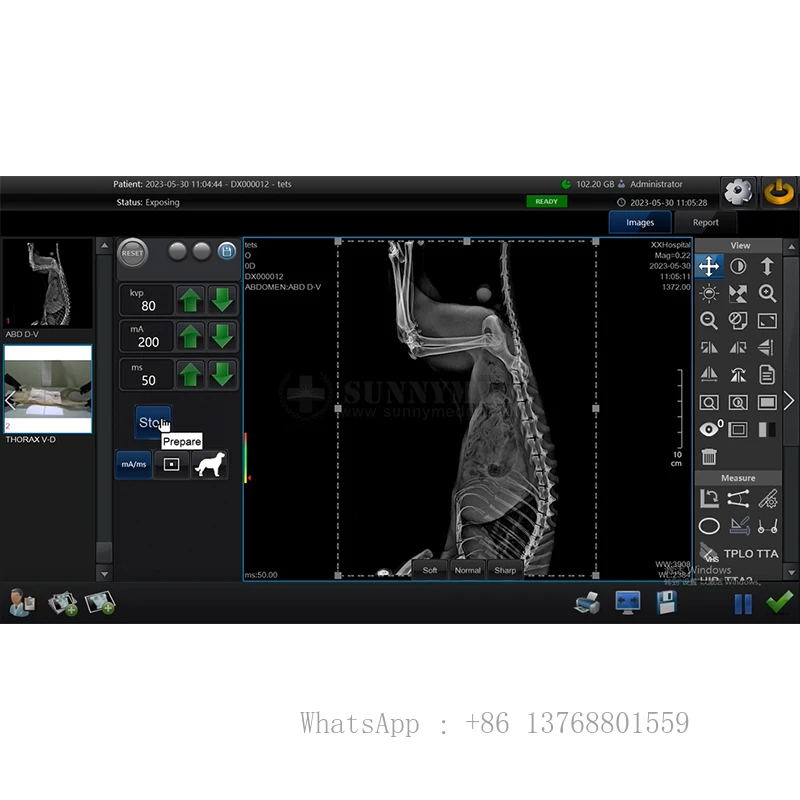
Task: Toggle the eye visibility icon
Action: point(709,430)
